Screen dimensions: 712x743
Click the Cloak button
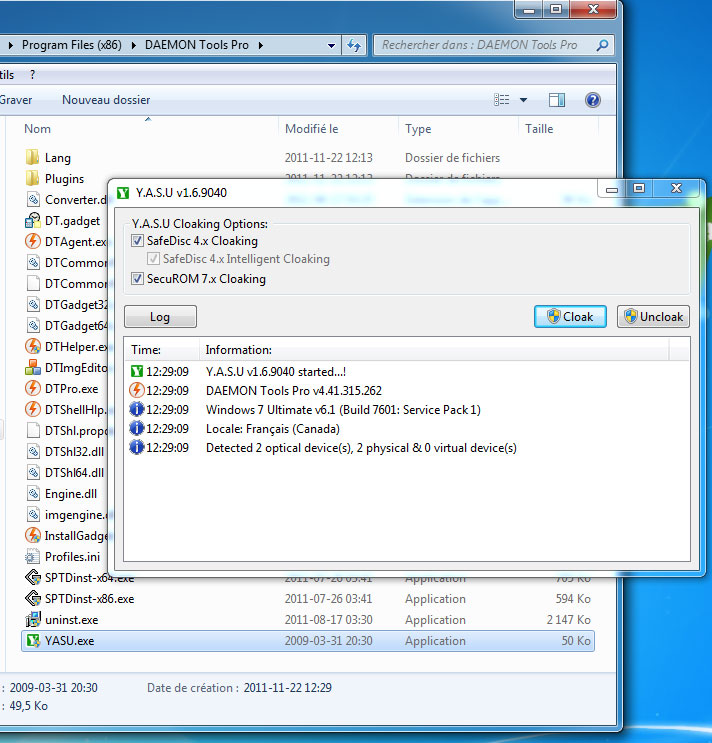pos(570,317)
